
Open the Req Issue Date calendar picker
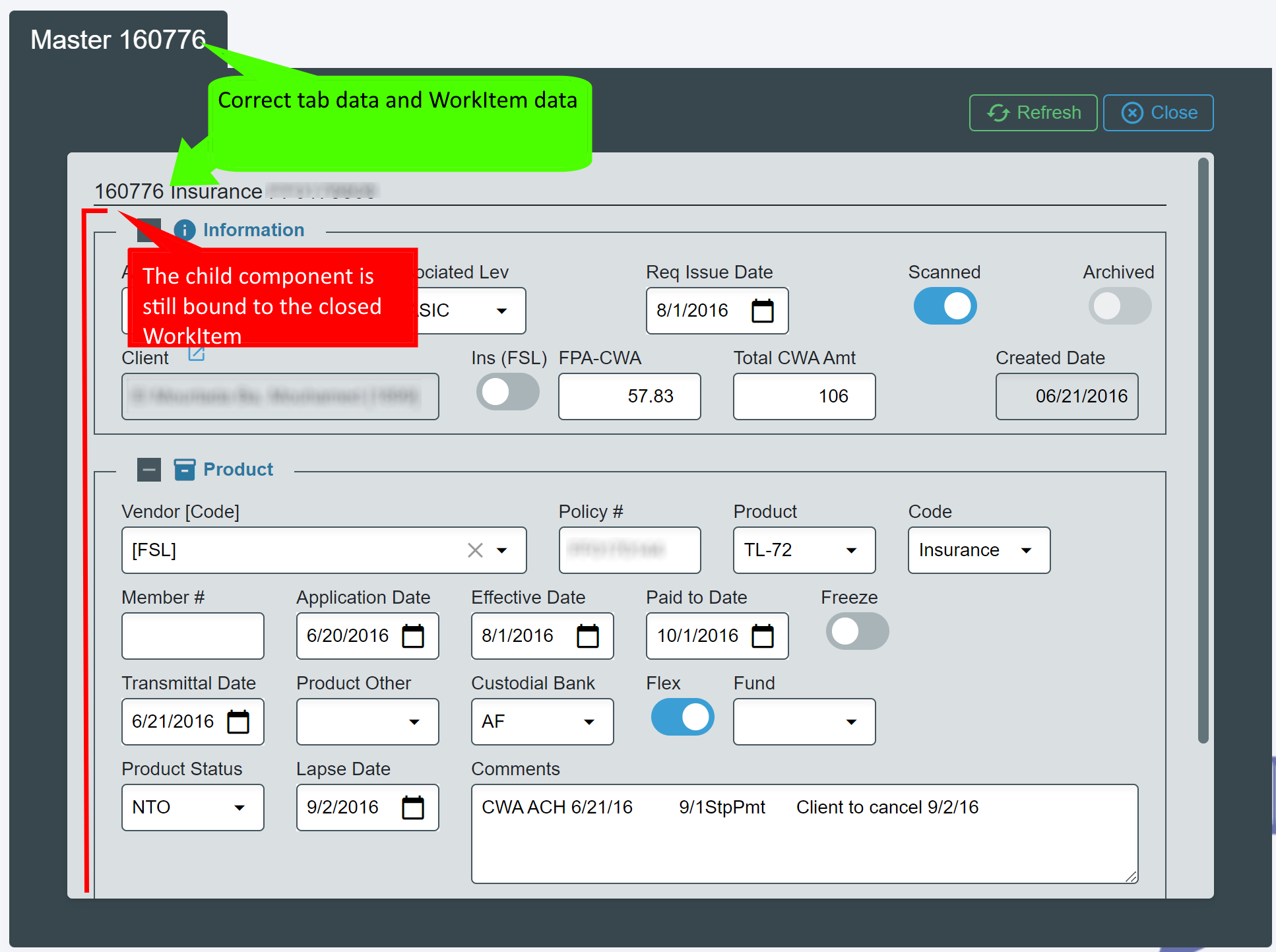(763, 311)
